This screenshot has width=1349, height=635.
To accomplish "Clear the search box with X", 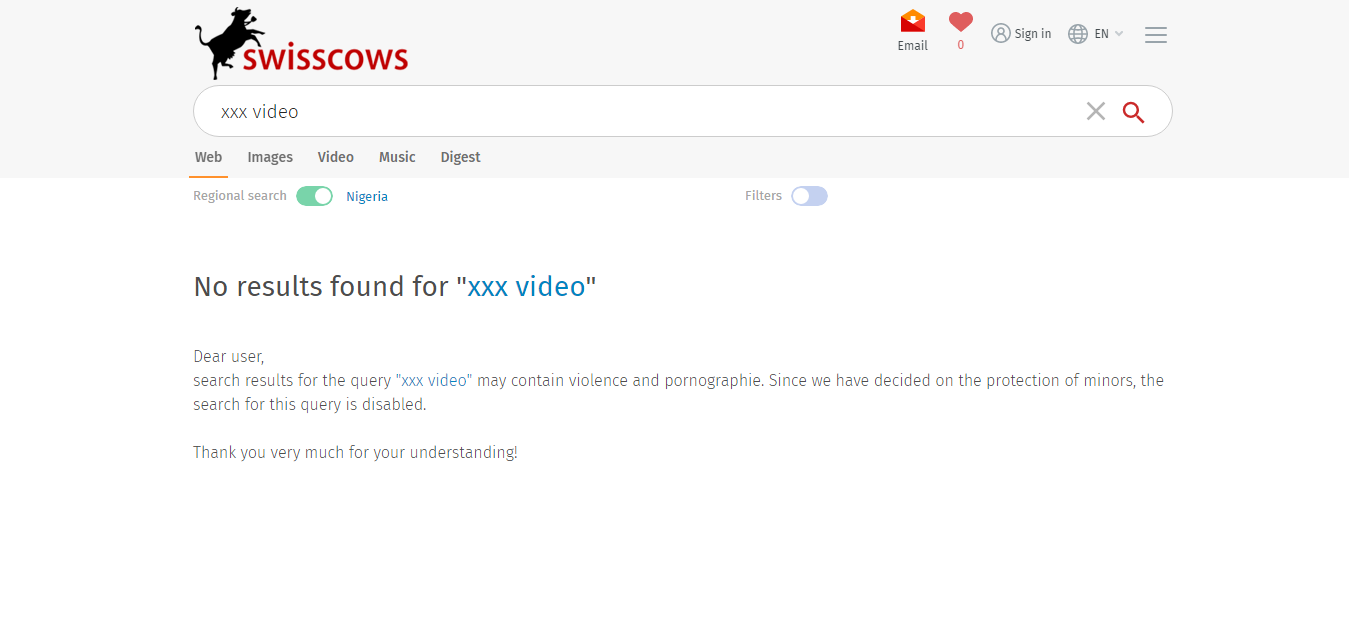I will point(1096,111).
